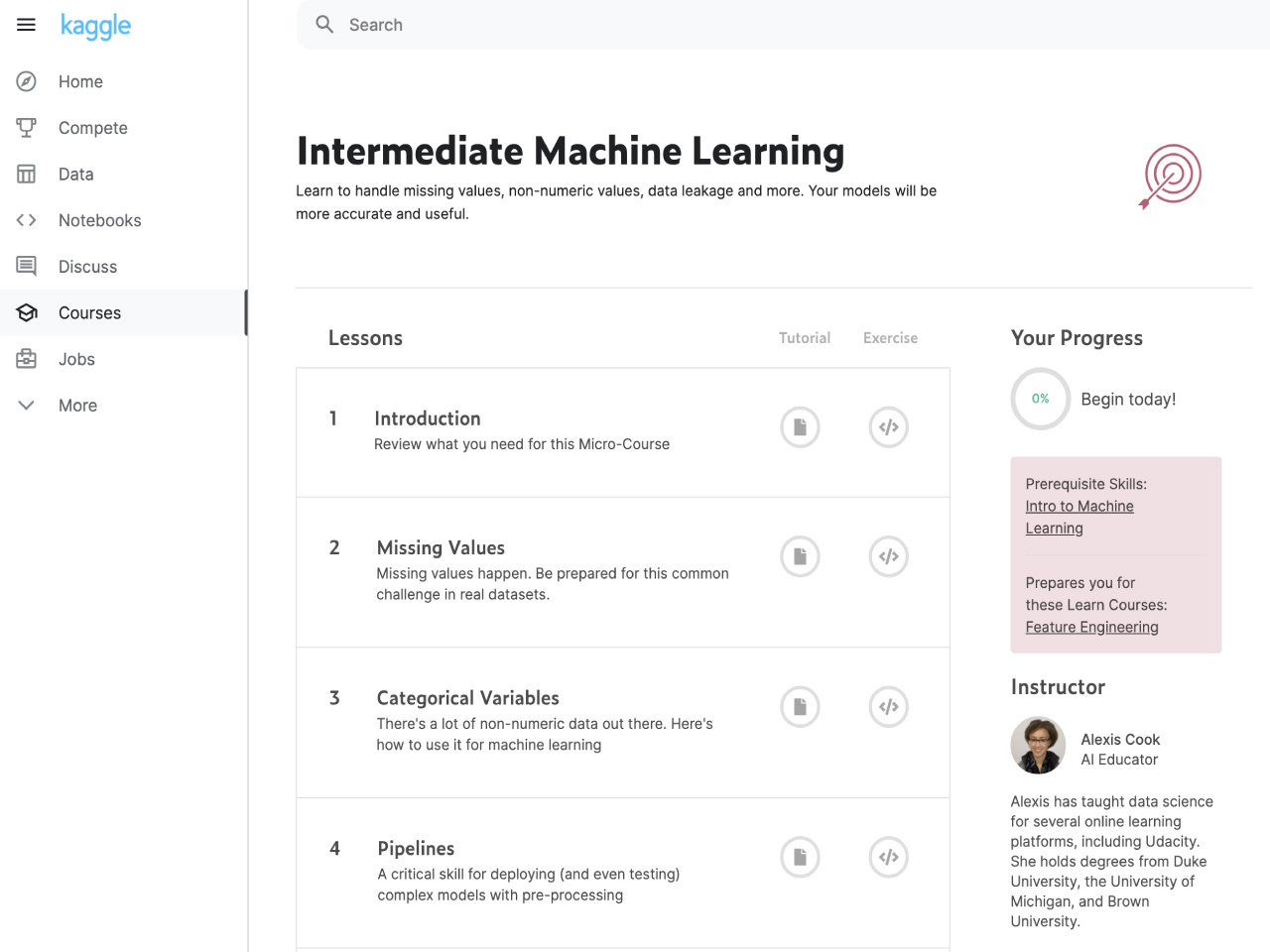Open the Missing Values exercise icon

click(x=889, y=556)
